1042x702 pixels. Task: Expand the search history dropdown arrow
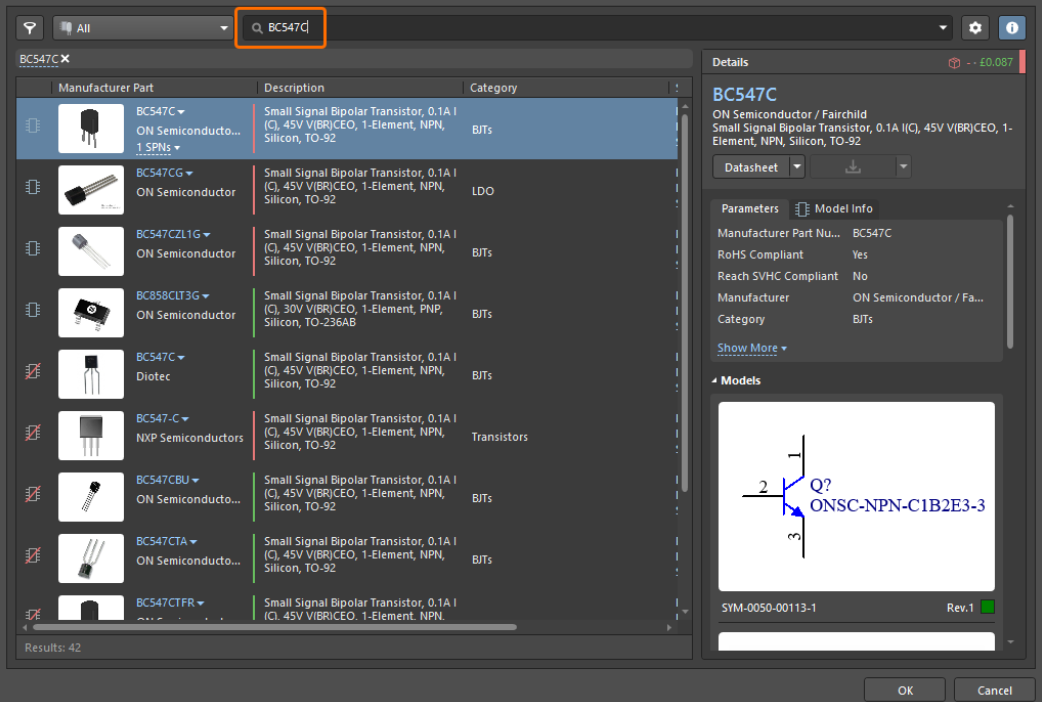942,28
